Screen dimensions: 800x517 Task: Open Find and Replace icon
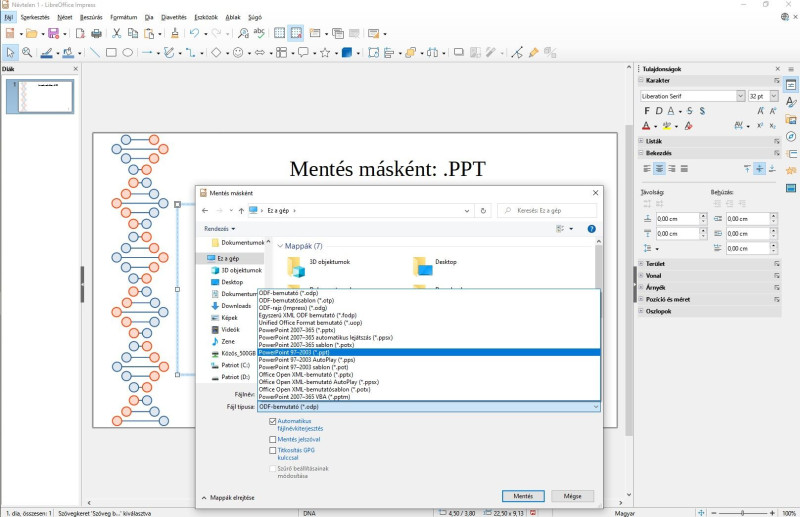(243, 34)
